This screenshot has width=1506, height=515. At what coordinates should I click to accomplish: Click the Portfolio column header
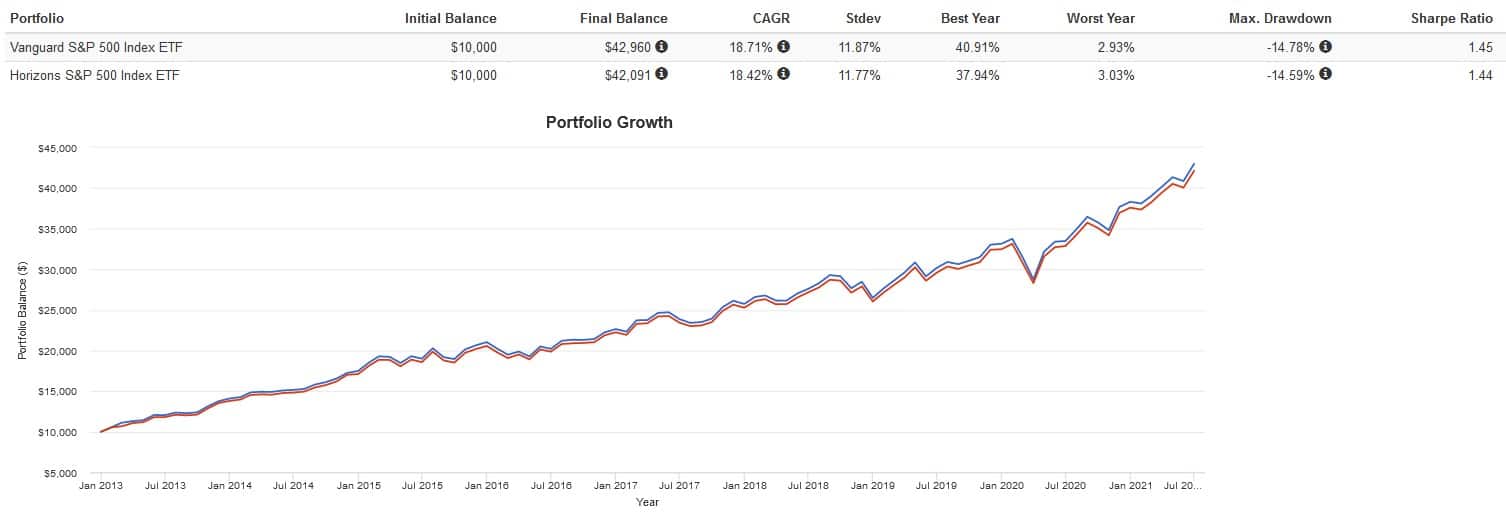(36, 18)
